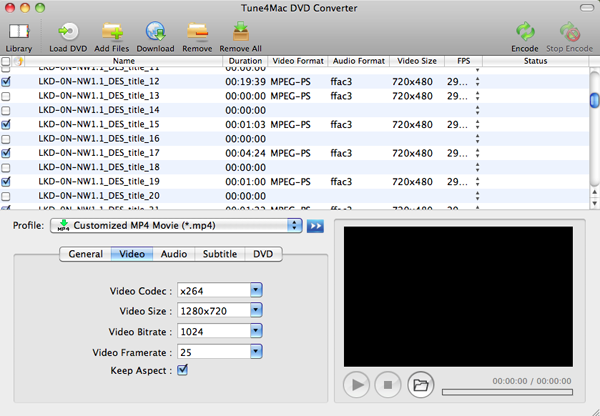Expand the Video Size dropdown
Viewport: 600px width, 416px height.
pos(256,310)
